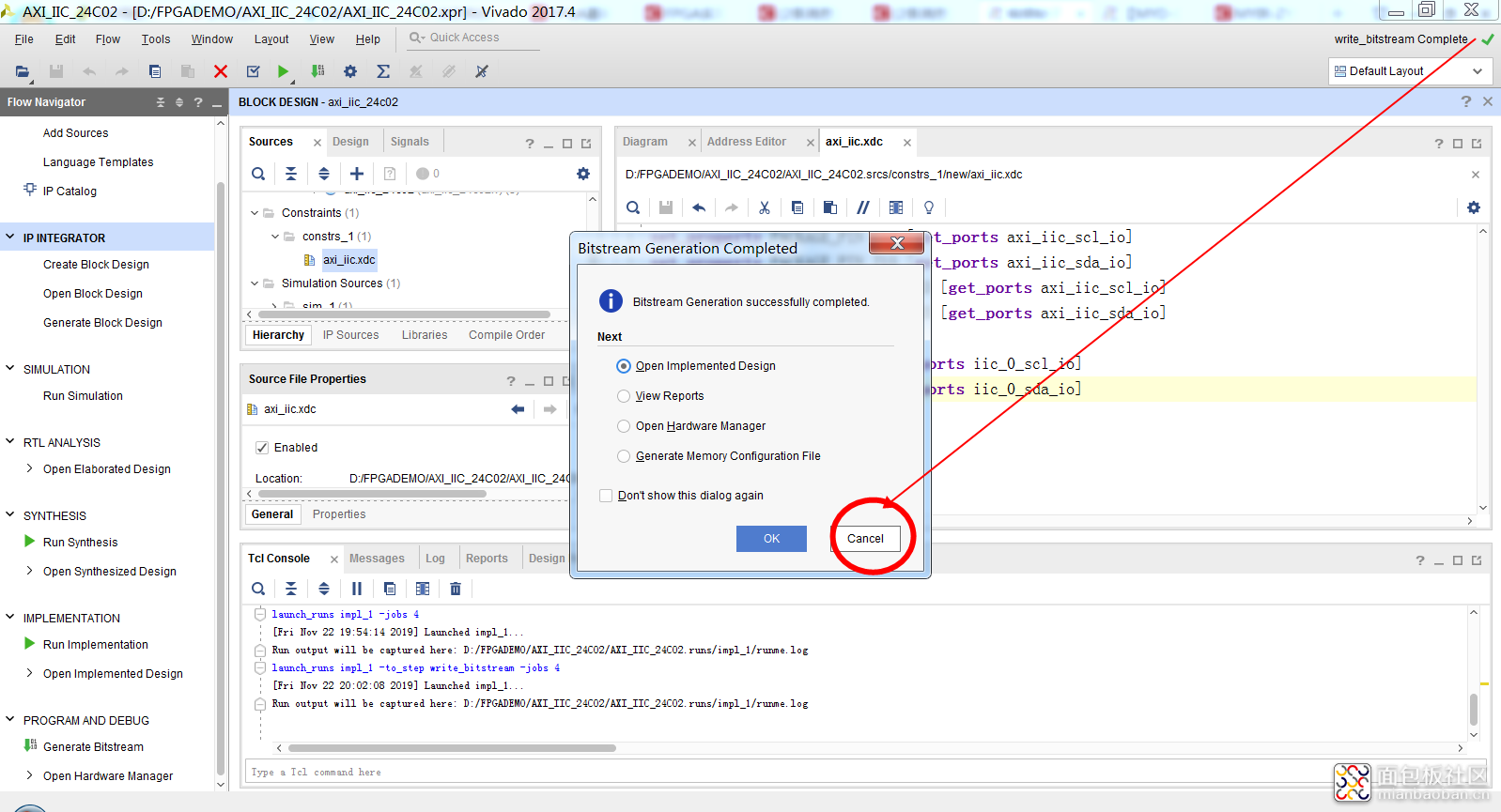Expand Open Synthesized Design
This screenshot has height=812, width=1501.
tap(30, 571)
